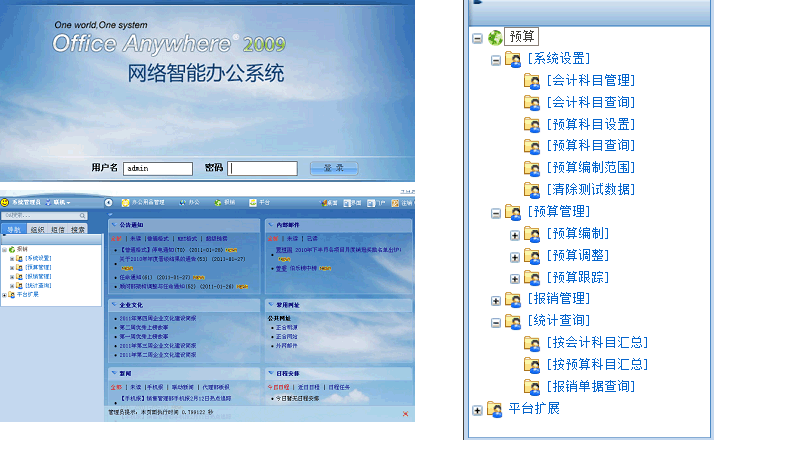Open the [会计科目查询] tree link
This screenshot has height=452, width=800.
pos(591,103)
